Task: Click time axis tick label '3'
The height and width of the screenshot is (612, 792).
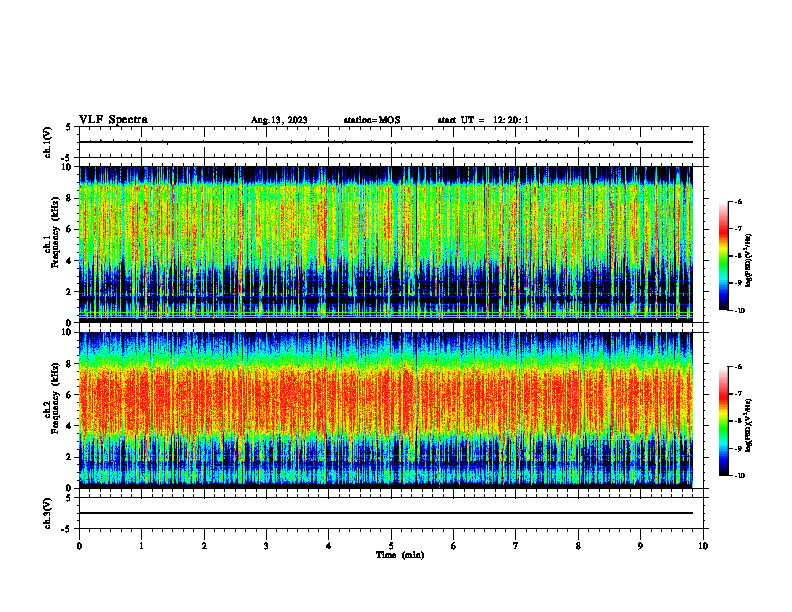Action: pyautogui.click(x=266, y=546)
